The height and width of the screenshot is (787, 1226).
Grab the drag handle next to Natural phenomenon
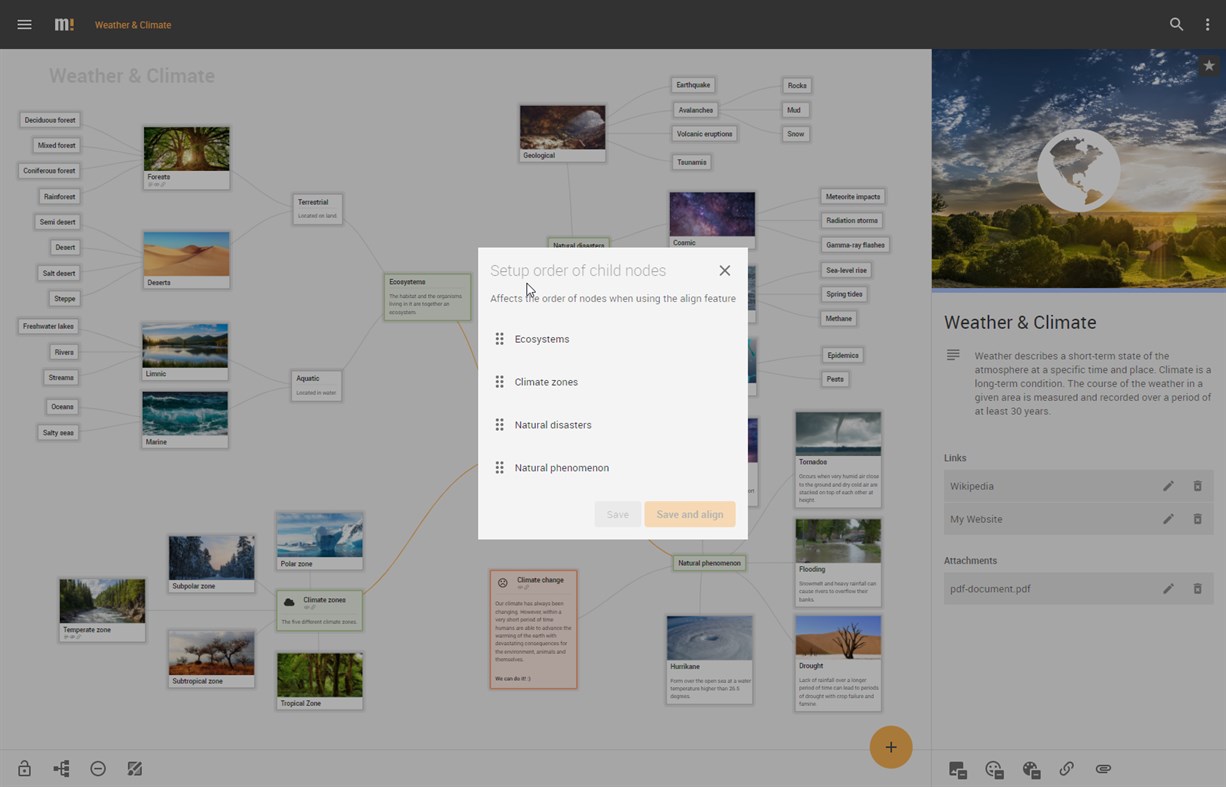point(500,467)
